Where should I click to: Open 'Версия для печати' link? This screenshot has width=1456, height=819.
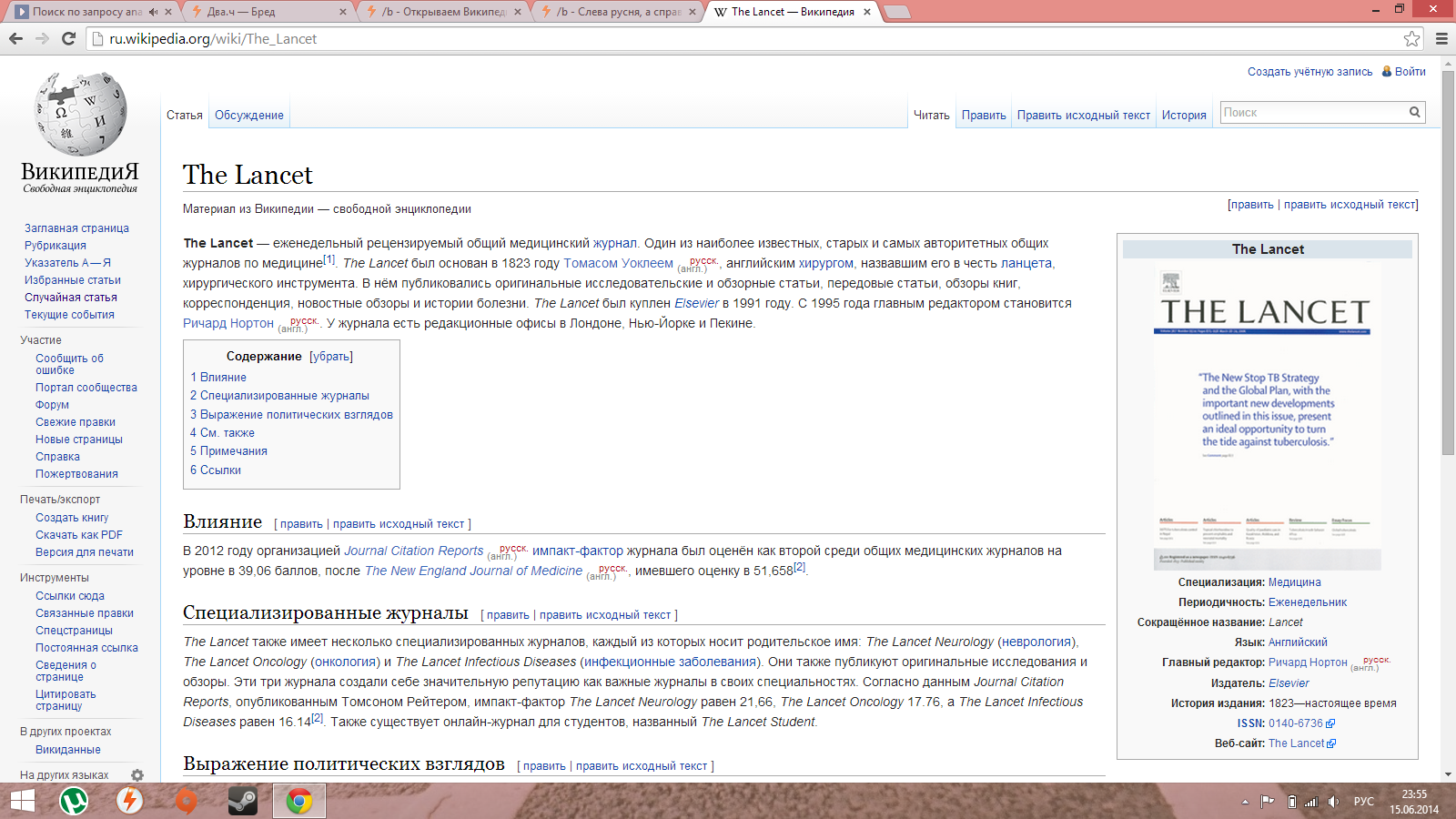(x=85, y=552)
